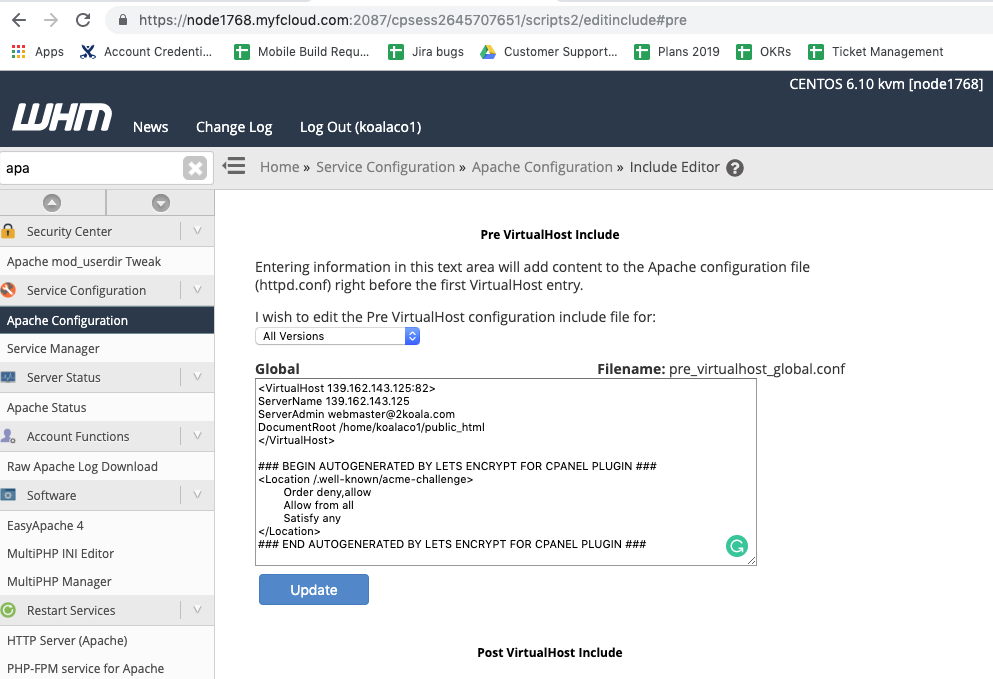
Task: Click the Grammarly icon in text area
Action: (737, 546)
